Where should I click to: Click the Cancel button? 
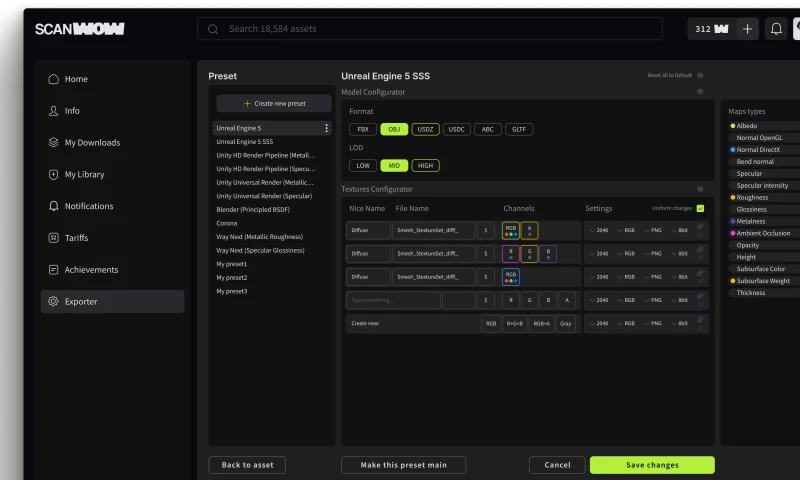tap(557, 465)
